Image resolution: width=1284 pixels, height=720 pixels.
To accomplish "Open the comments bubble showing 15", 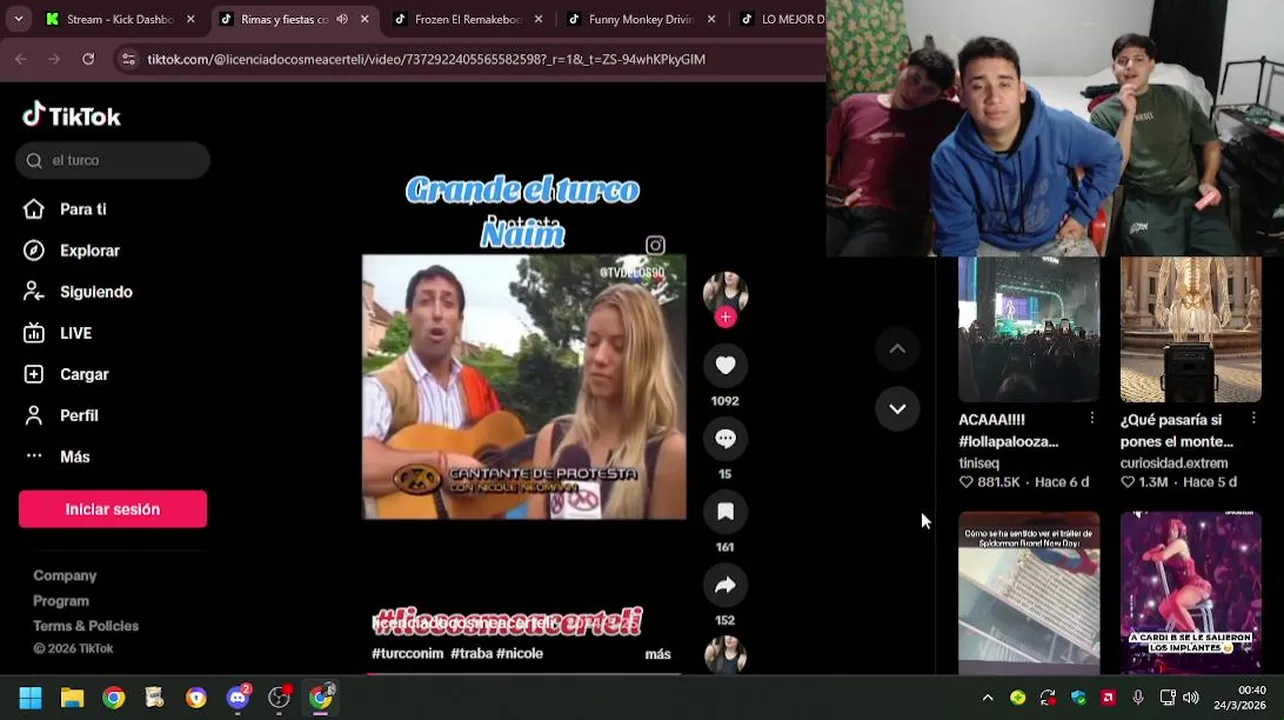I will click(x=725, y=438).
